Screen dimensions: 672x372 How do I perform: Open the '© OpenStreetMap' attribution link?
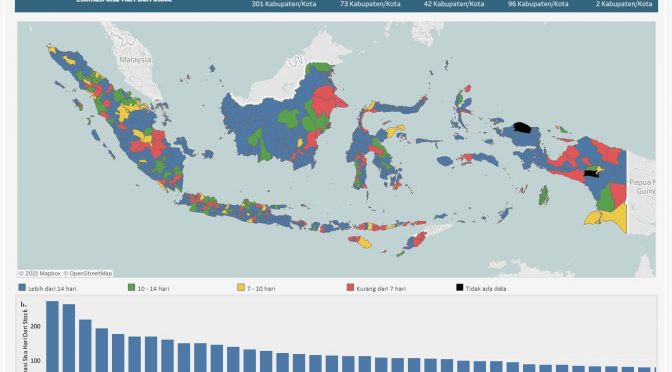[88, 273]
